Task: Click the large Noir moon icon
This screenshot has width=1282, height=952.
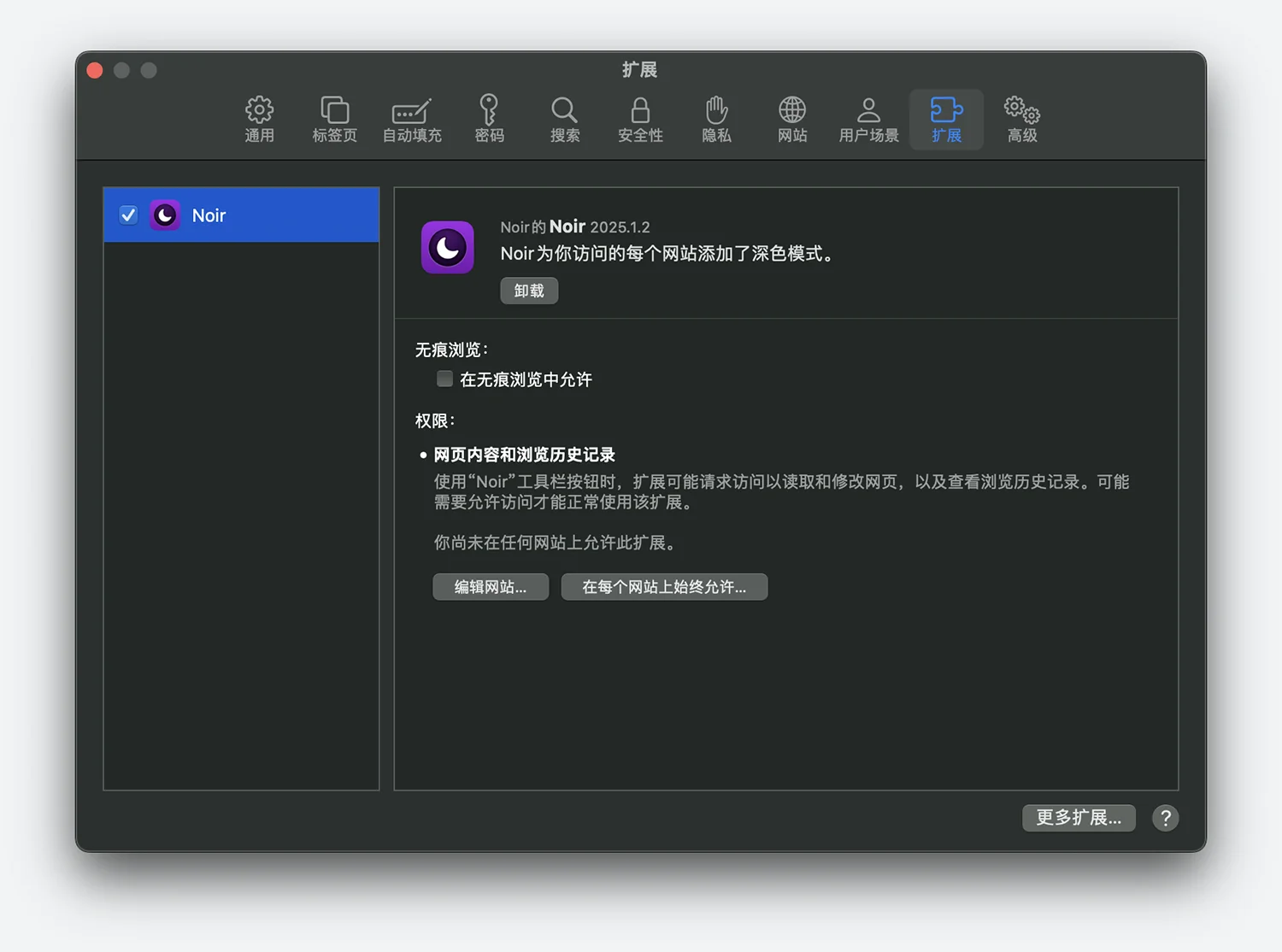Action: 448,248
